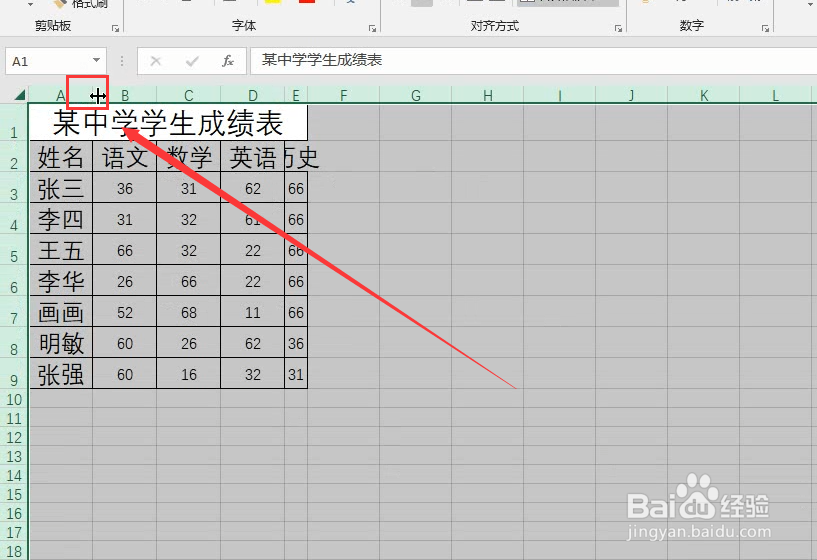Select the 数学 header cell
Viewport: 817px width, 560px height.
[189, 156]
